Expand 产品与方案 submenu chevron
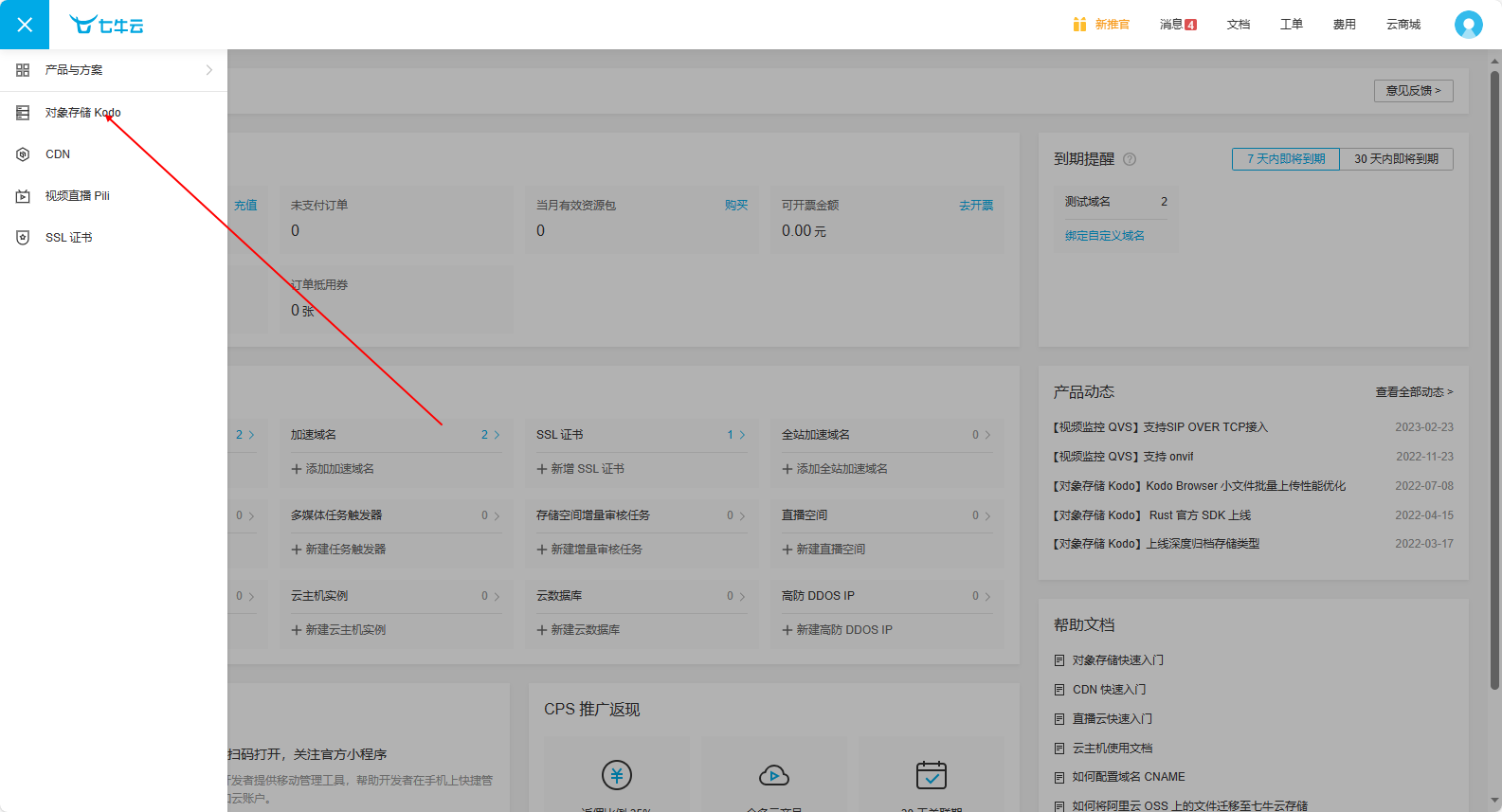1502x812 pixels. coord(209,70)
